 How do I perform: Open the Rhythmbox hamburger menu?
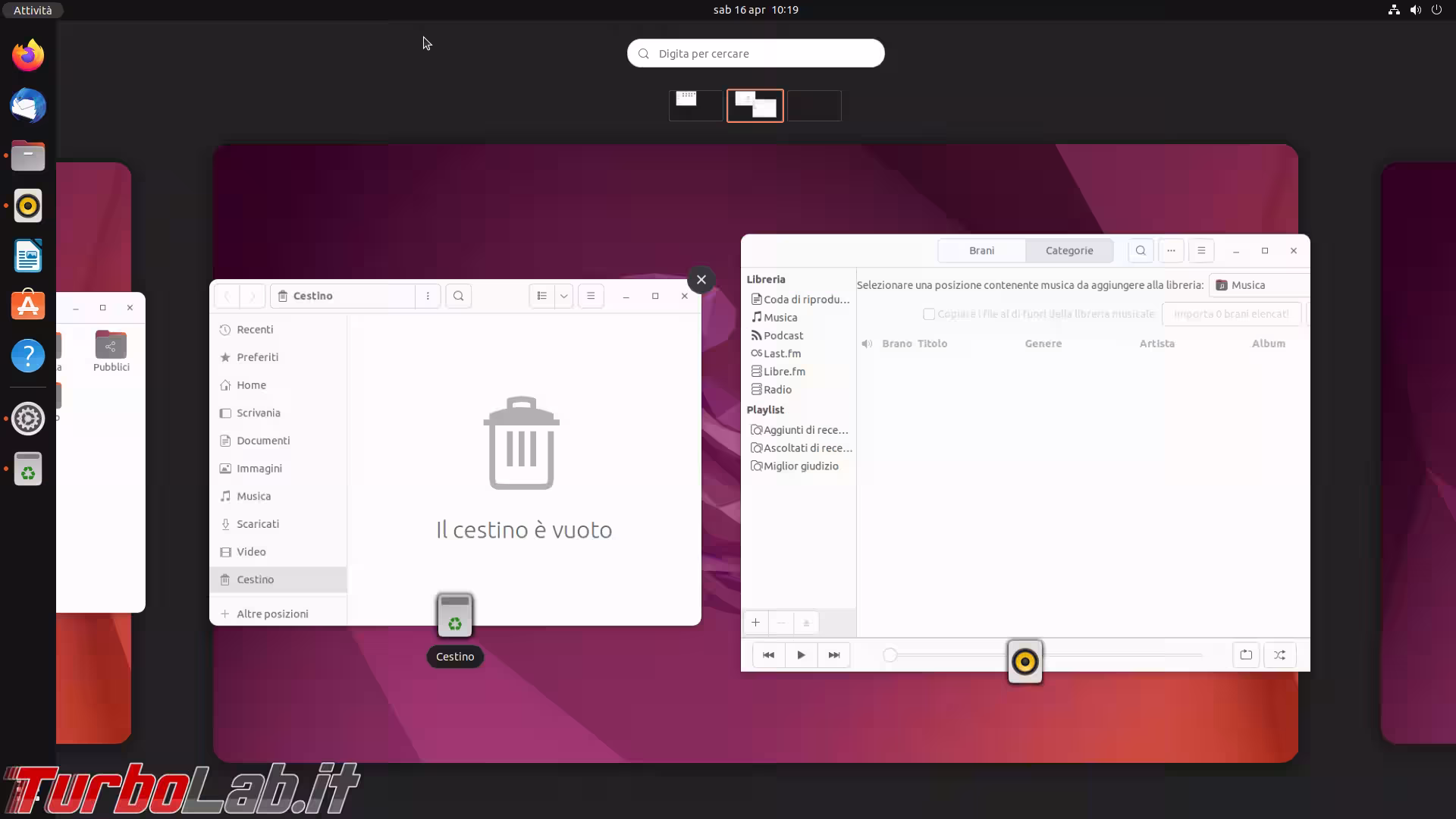1201,250
